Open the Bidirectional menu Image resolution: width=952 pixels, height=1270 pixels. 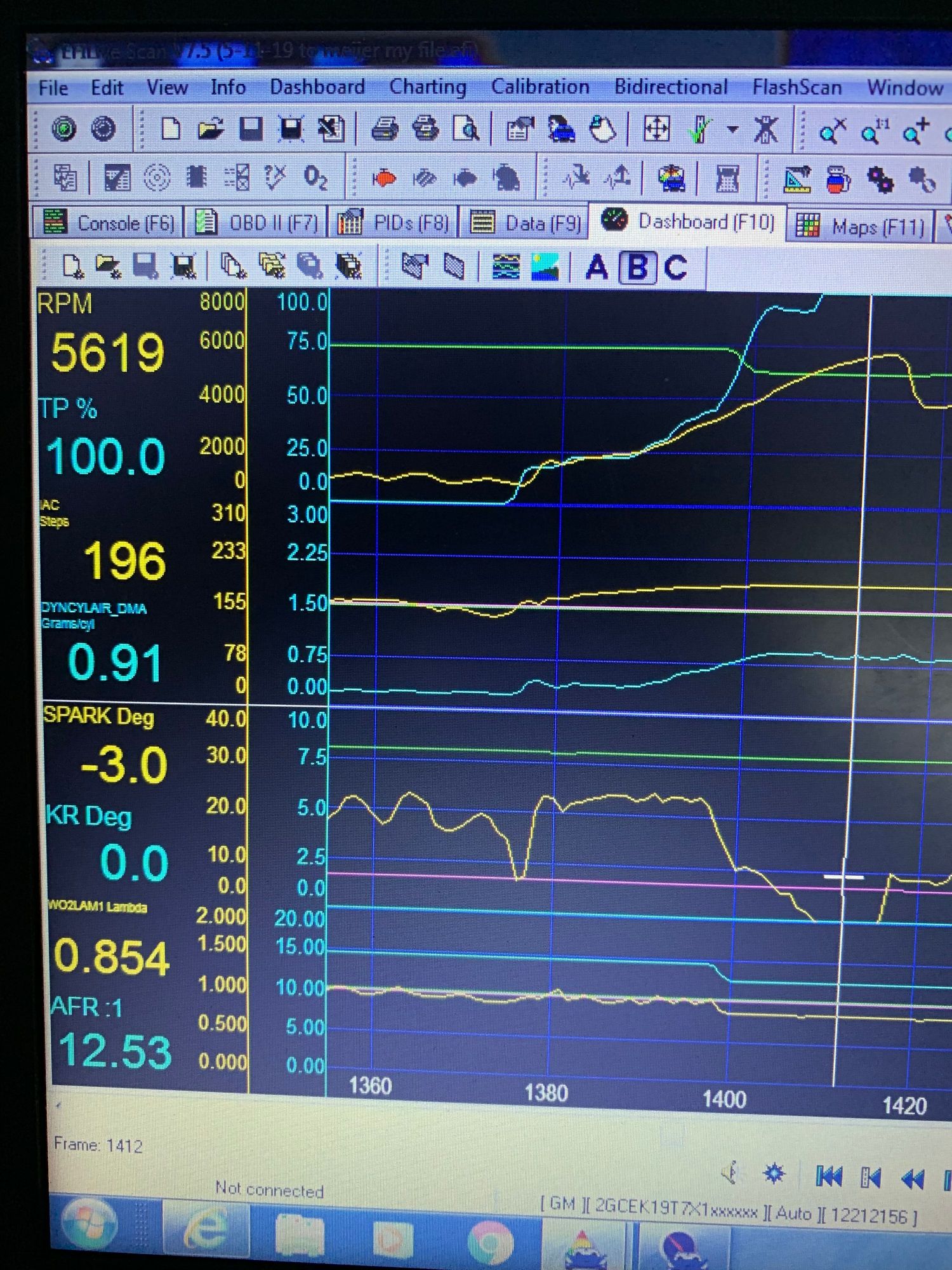(671, 86)
